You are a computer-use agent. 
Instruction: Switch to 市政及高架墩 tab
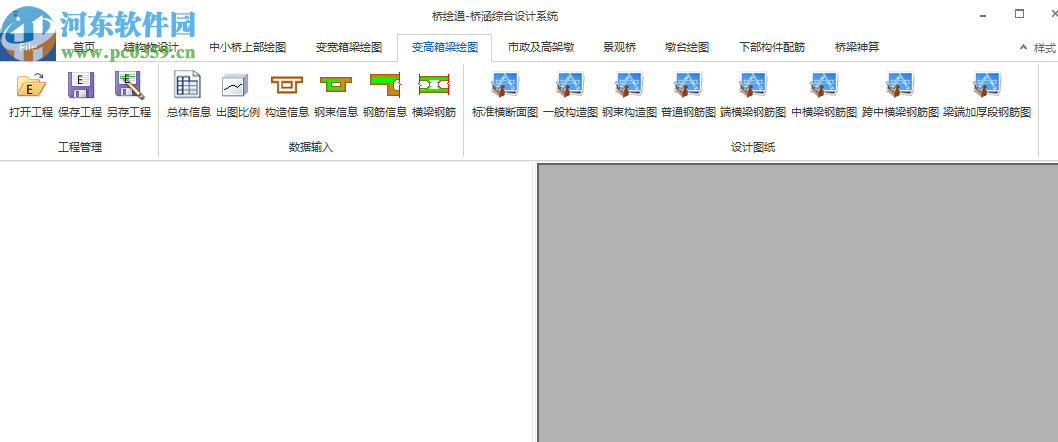(541, 47)
